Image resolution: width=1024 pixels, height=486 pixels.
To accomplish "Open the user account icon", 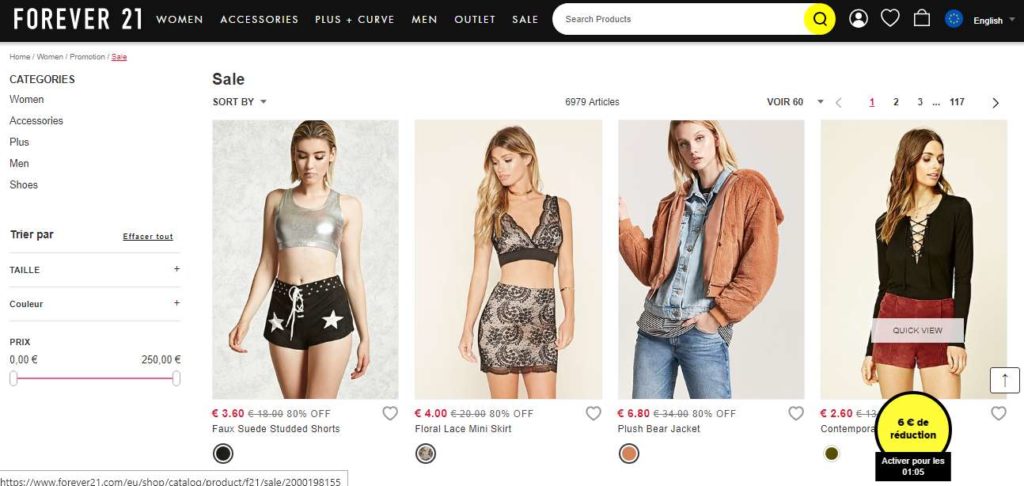I will (x=858, y=19).
